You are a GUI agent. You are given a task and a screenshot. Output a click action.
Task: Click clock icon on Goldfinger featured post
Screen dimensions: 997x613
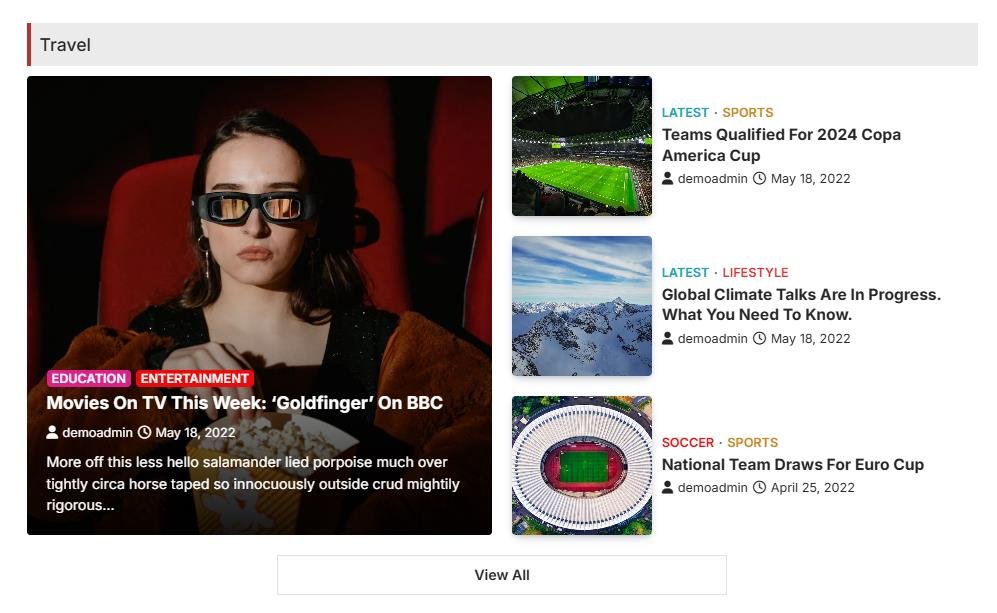point(144,433)
